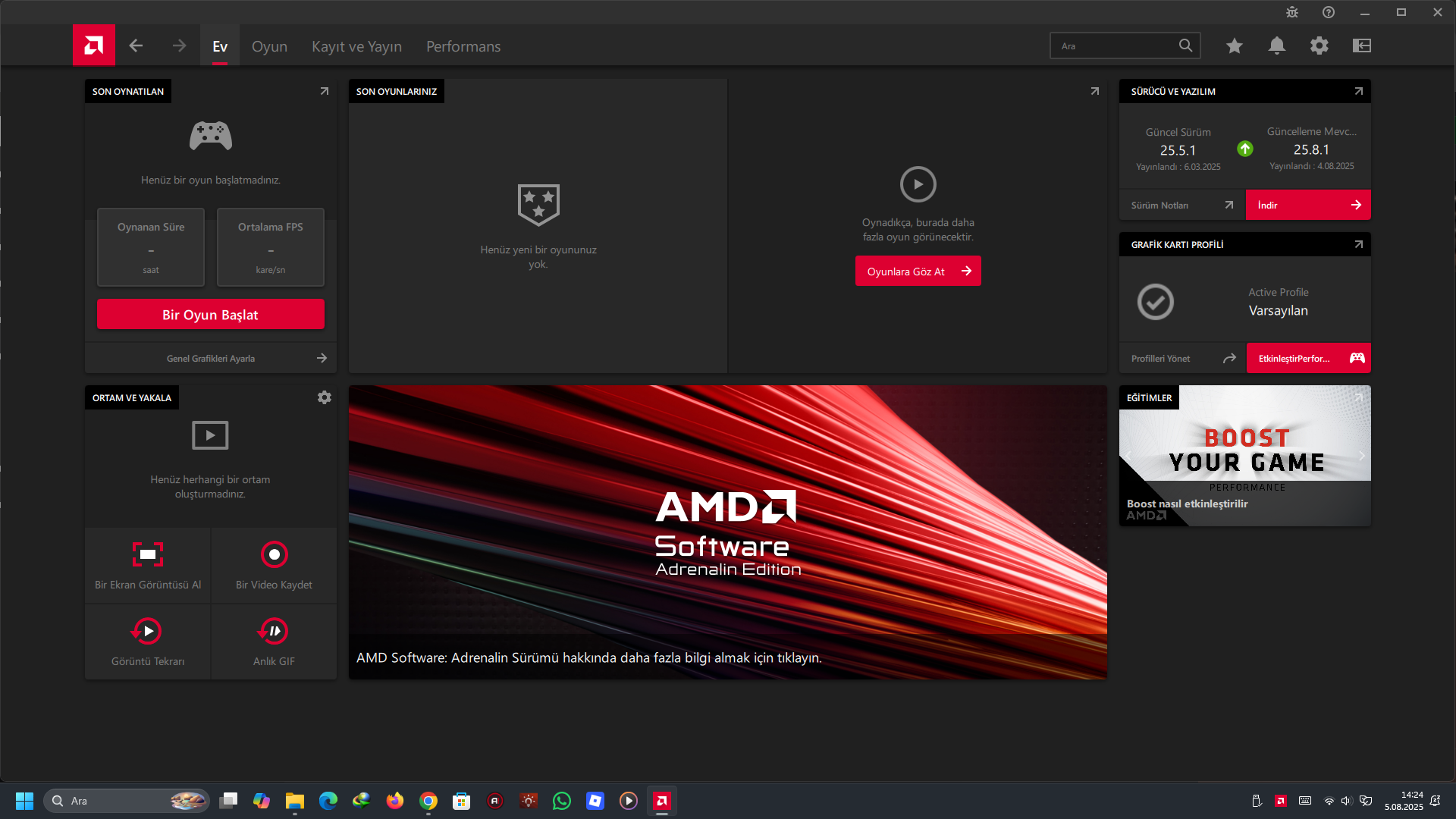Open Profilleri Yönet
Screen dimensions: 1456x819
[x=1183, y=358]
